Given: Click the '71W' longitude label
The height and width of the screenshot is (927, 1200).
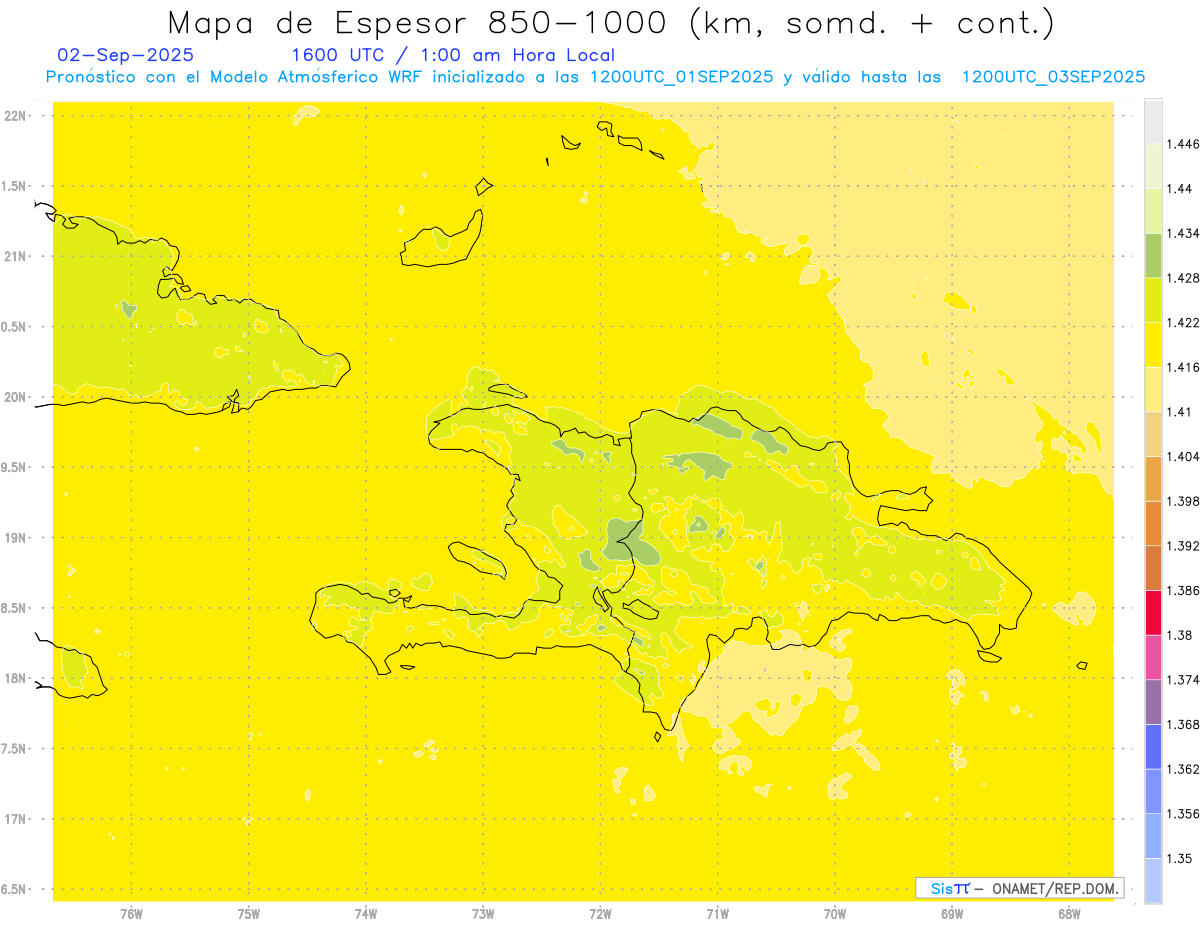Looking at the screenshot, I should click(717, 913).
